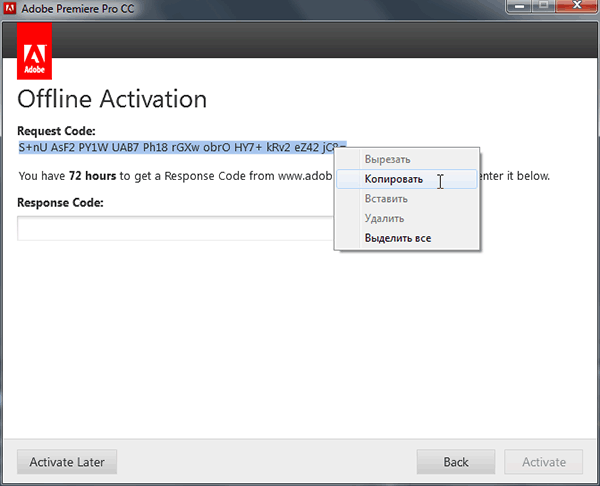This screenshot has width=600, height=486.
Task: Click the Offline Activation heading
Action: point(112,99)
